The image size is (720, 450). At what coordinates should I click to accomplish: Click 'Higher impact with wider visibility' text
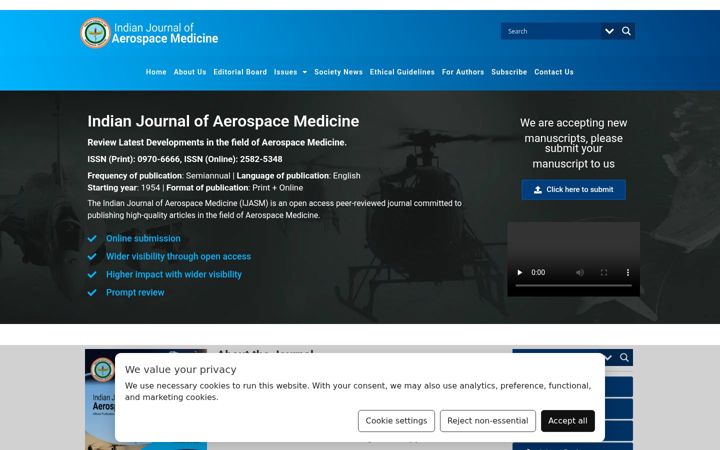point(174,274)
